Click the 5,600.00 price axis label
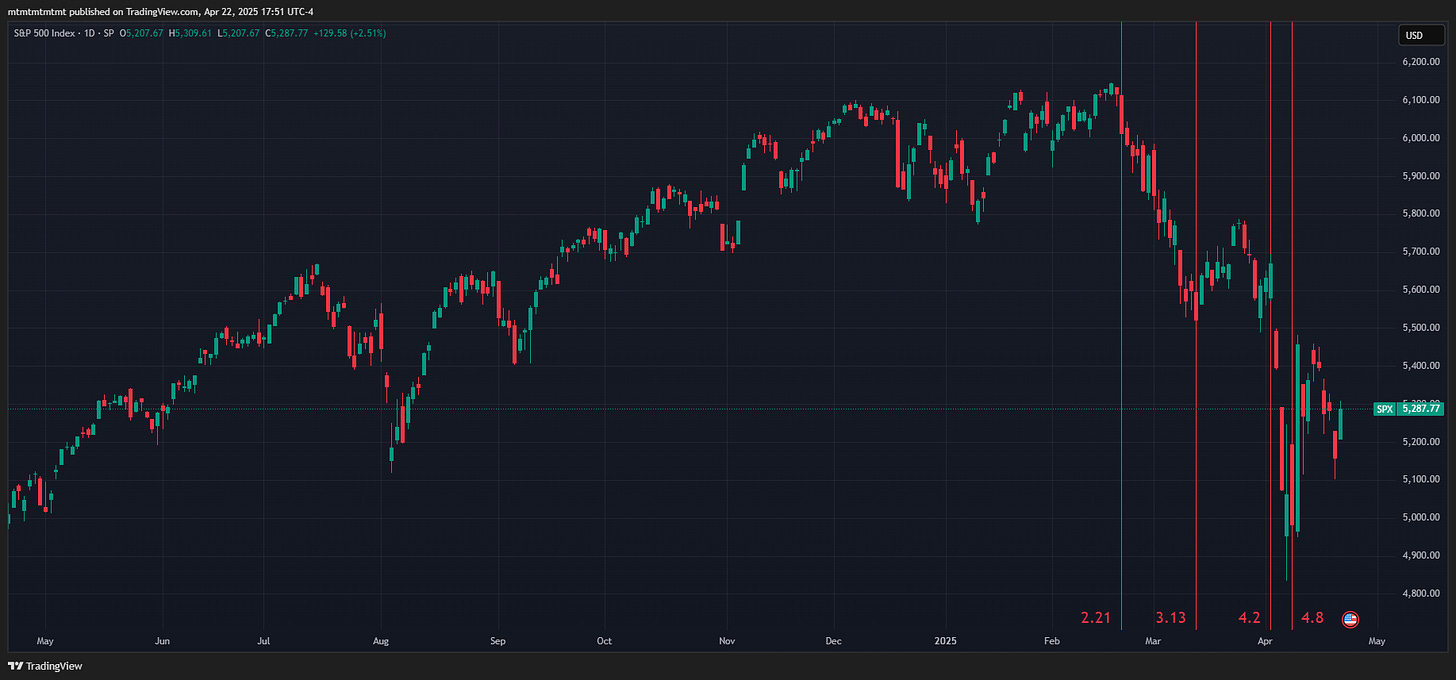The height and width of the screenshot is (680, 1456). pos(1421,290)
